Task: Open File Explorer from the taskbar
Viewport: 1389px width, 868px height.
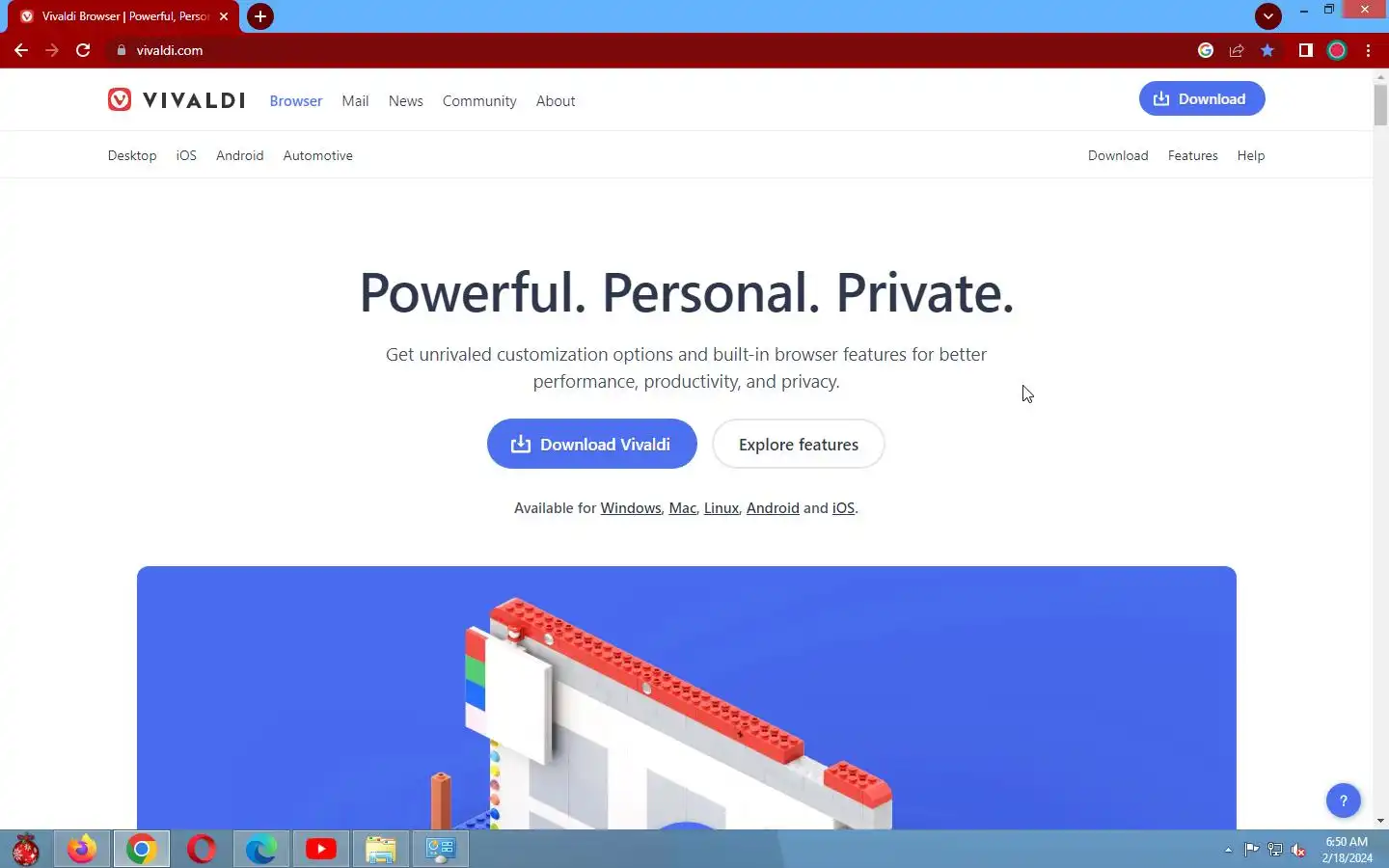Action: click(x=381, y=849)
